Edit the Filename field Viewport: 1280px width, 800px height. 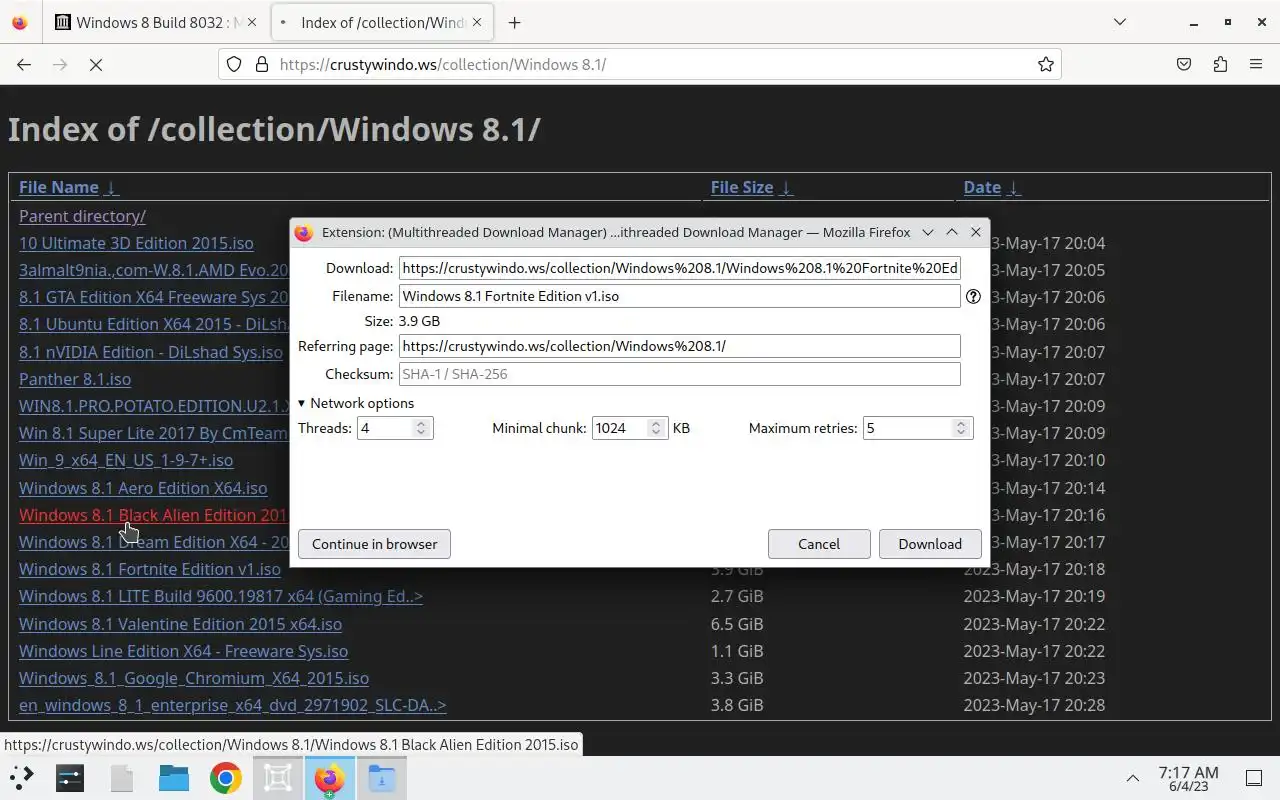679,296
